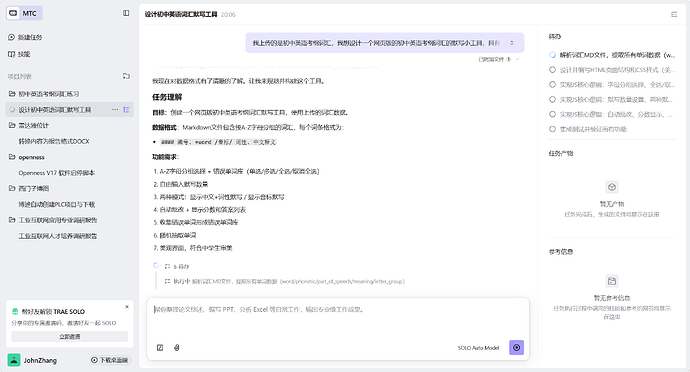Viewport: 690px width, 372px height.
Task: Click the 待办 panel heading
Action: point(554,37)
